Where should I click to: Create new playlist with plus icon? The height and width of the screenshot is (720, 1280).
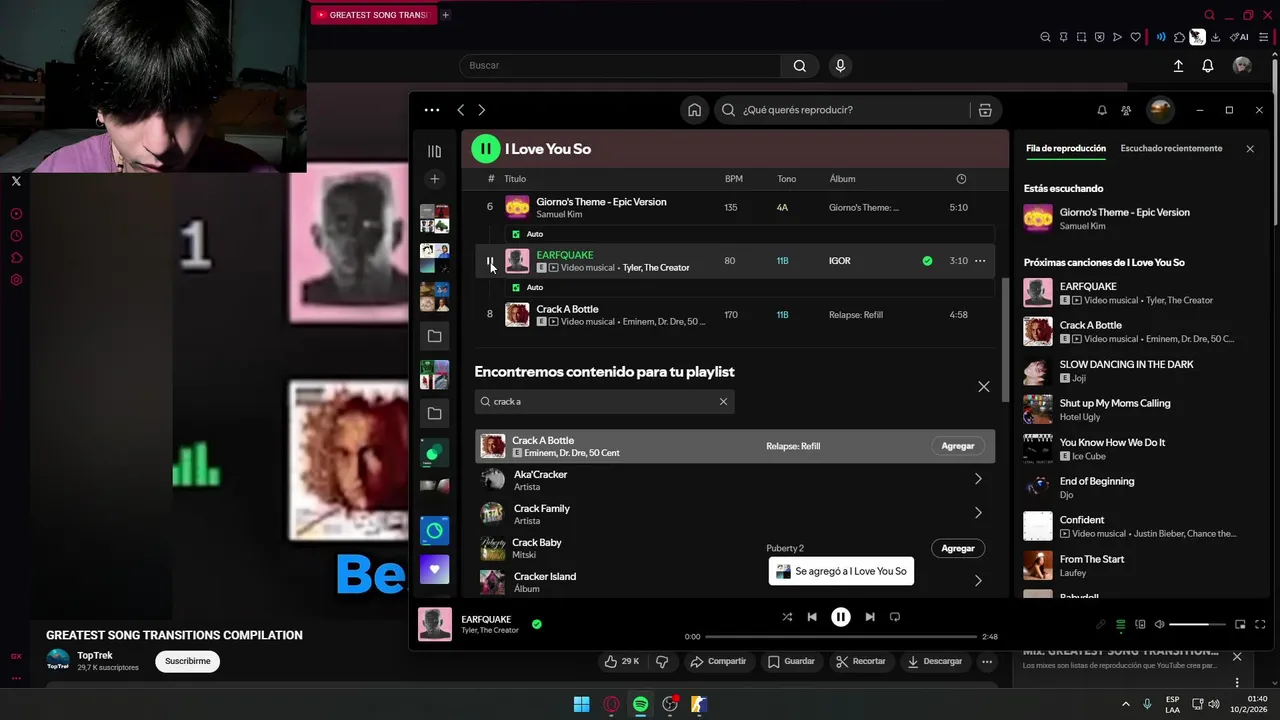point(434,179)
